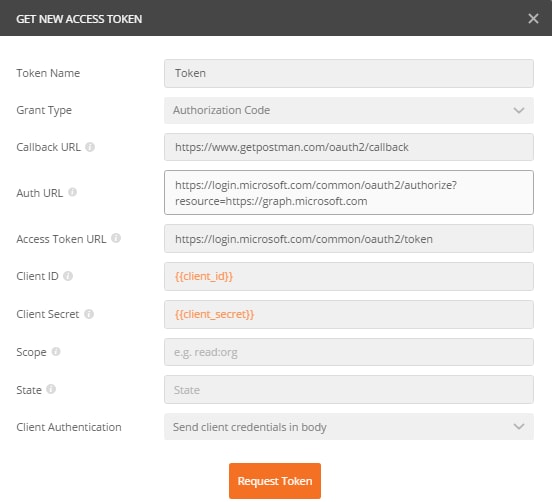Click the State input field
This screenshot has height=502, width=552.
click(349, 390)
